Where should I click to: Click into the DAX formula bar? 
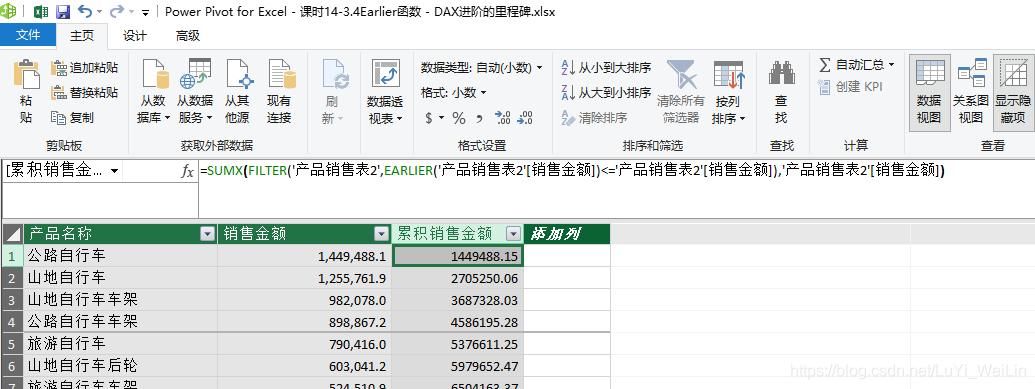click(x=617, y=188)
